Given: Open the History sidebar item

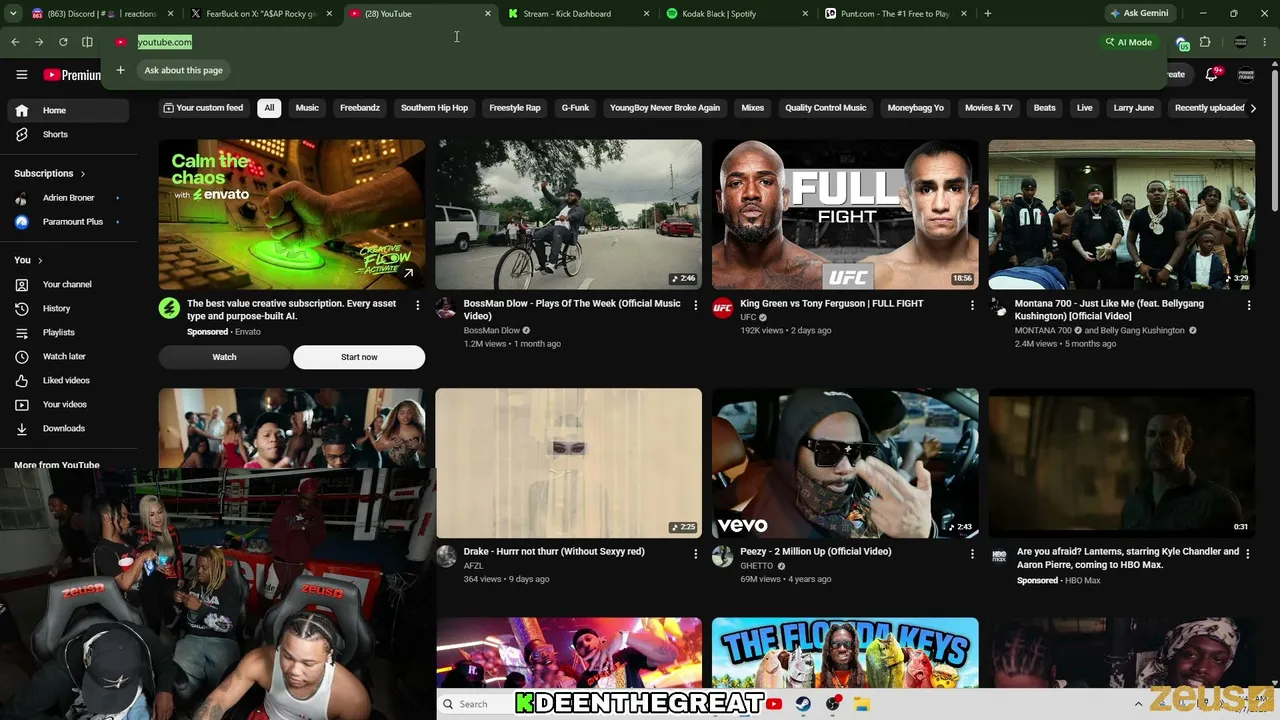Looking at the screenshot, I should [66, 308].
